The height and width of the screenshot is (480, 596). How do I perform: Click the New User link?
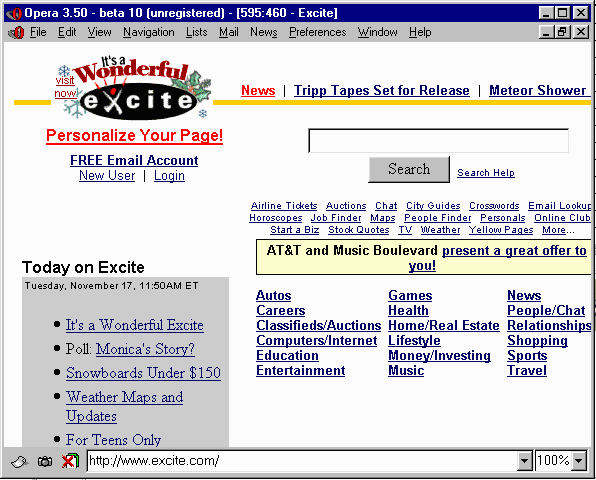click(107, 176)
